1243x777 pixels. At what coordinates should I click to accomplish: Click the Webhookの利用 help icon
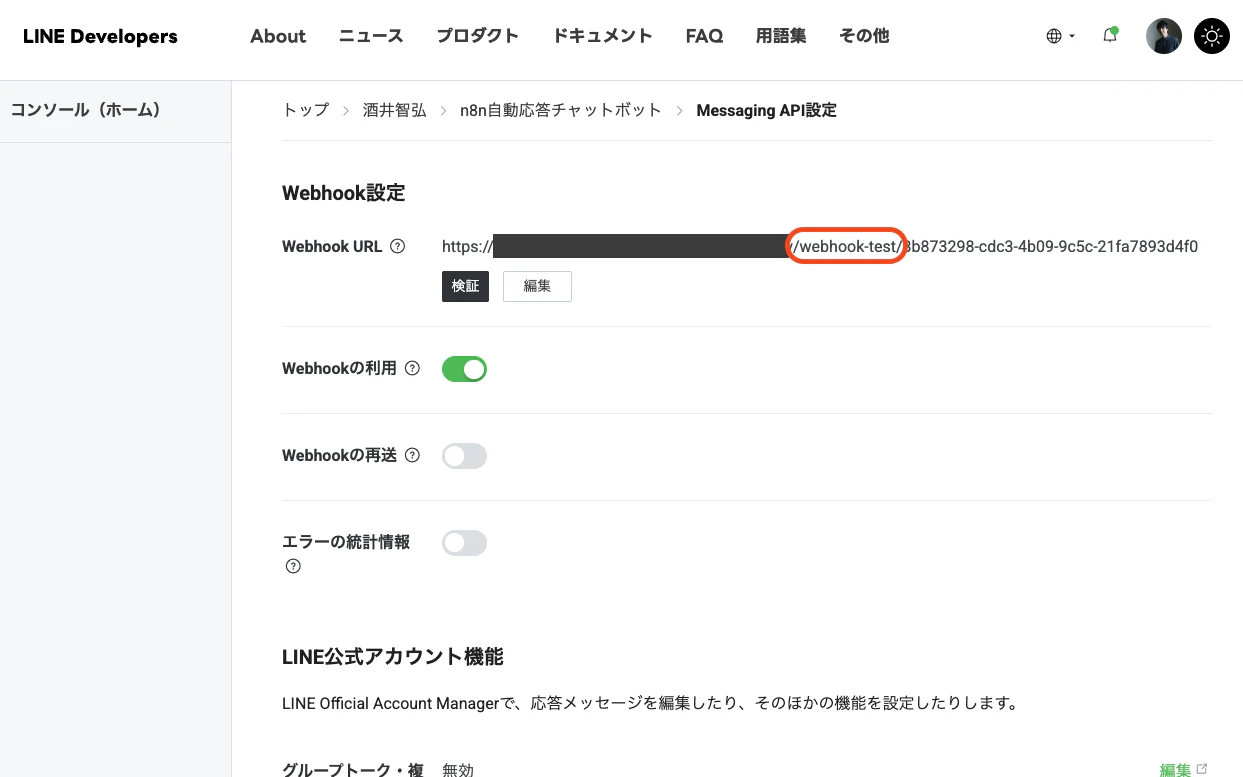coord(412,368)
